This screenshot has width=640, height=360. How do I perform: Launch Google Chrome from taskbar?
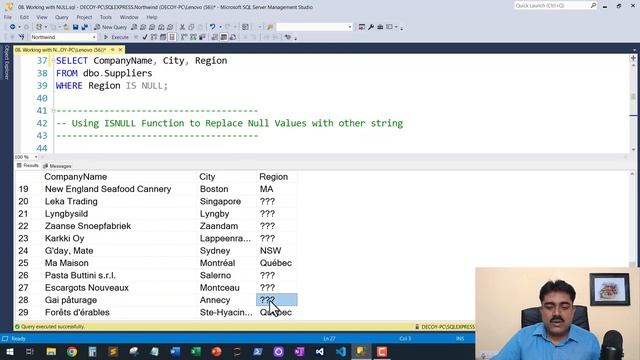click(x=72, y=351)
